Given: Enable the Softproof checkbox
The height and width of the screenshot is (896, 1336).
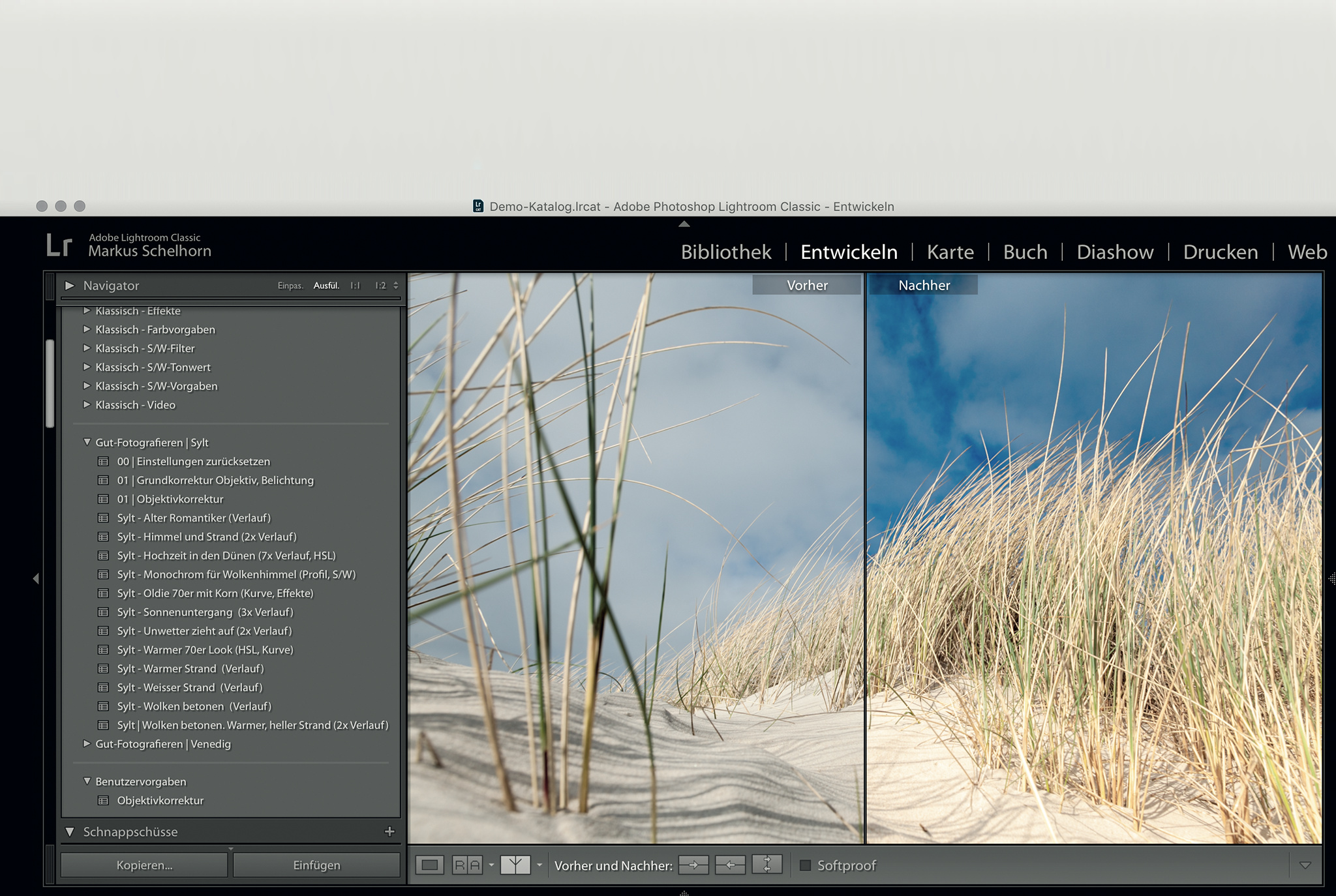Looking at the screenshot, I should click(x=806, y=865).
